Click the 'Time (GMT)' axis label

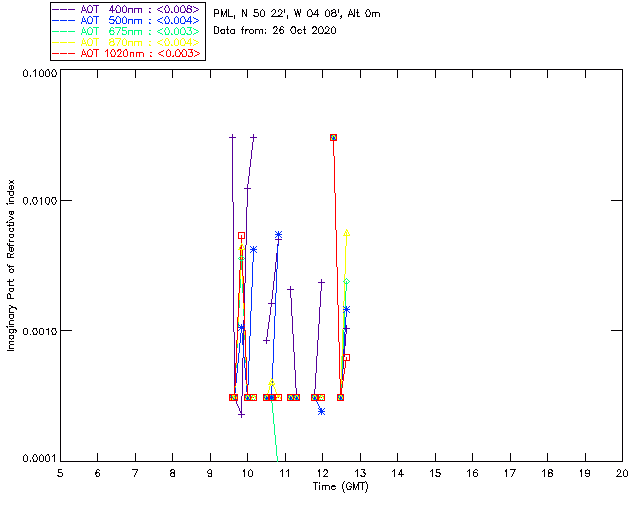[340, 487]
